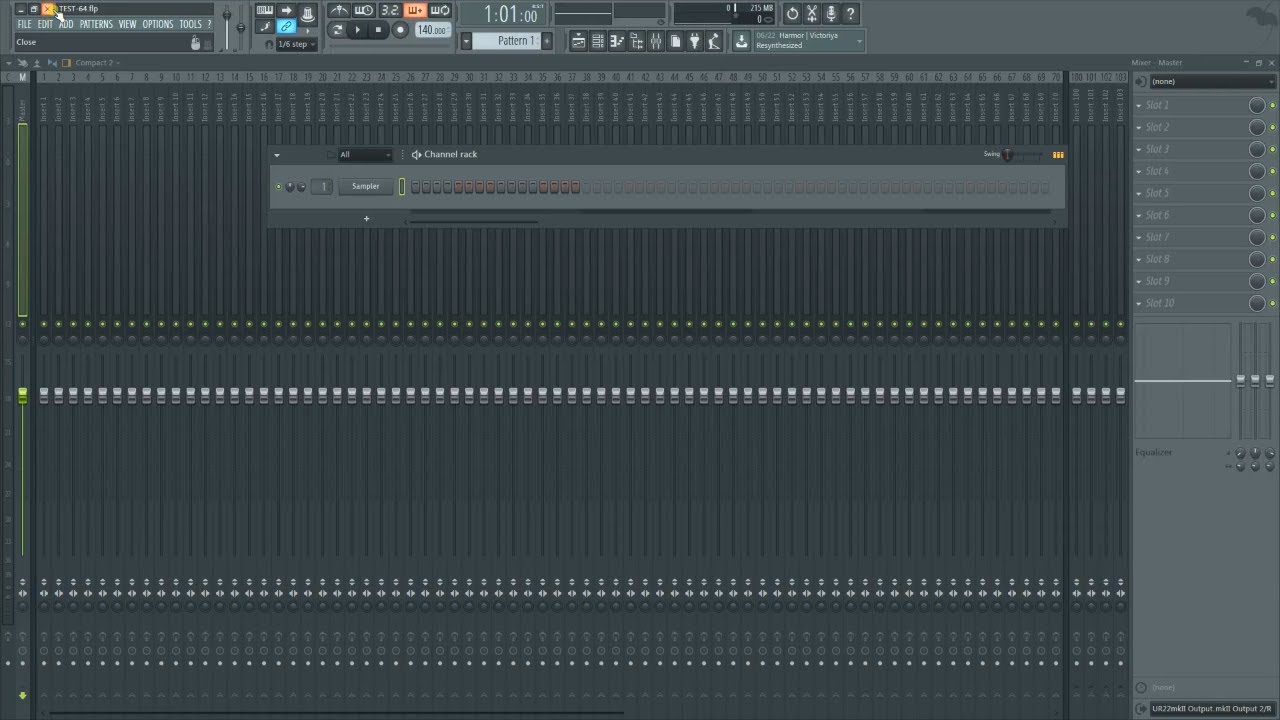The image size is (1280, 720).
Task: Open the pattern menu arrow left of Pattern 1
Action: tap(466, 41)
